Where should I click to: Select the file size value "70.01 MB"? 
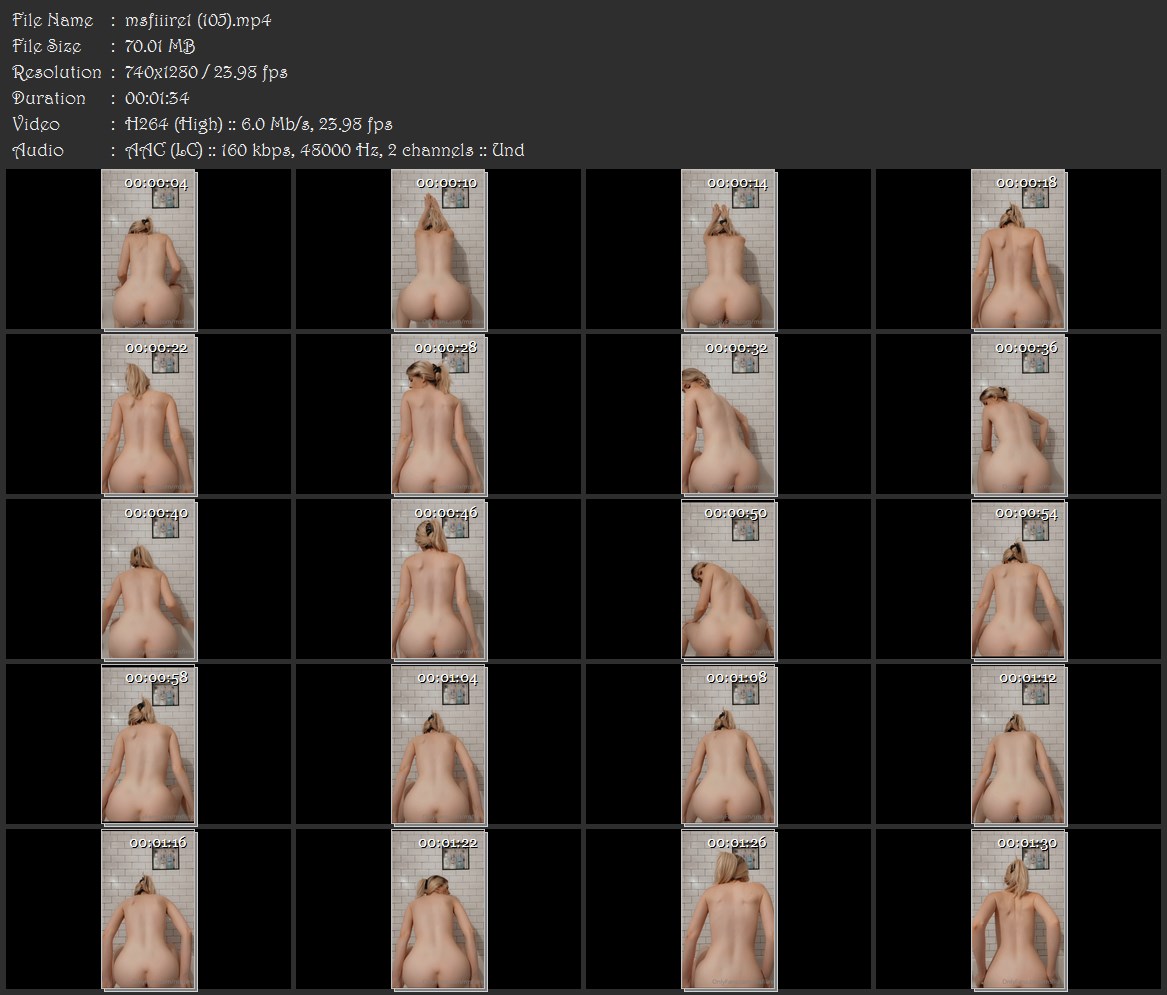160,46
